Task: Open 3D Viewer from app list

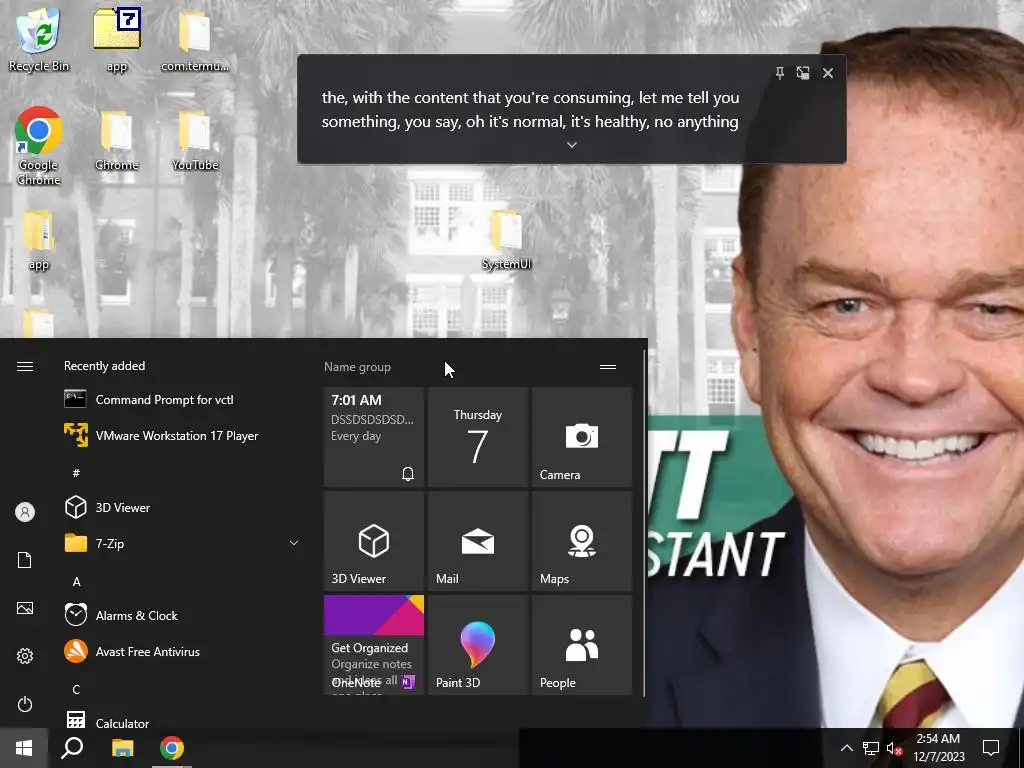Action: point(183,507)
